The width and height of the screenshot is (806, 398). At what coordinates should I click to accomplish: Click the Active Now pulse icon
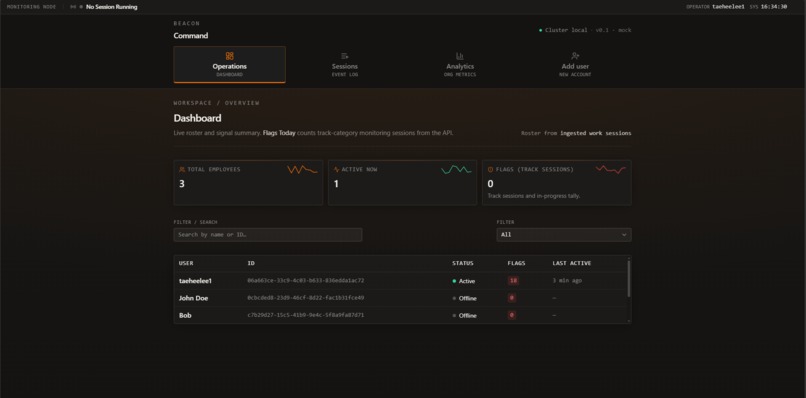click(337, 169)
